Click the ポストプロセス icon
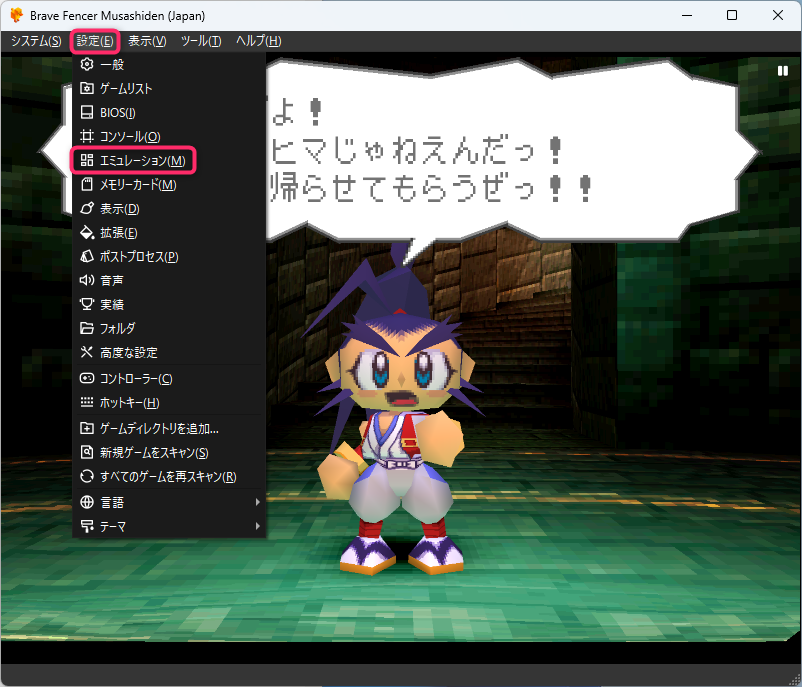This screenshot has width=802, height=687. tap(87, 256)
